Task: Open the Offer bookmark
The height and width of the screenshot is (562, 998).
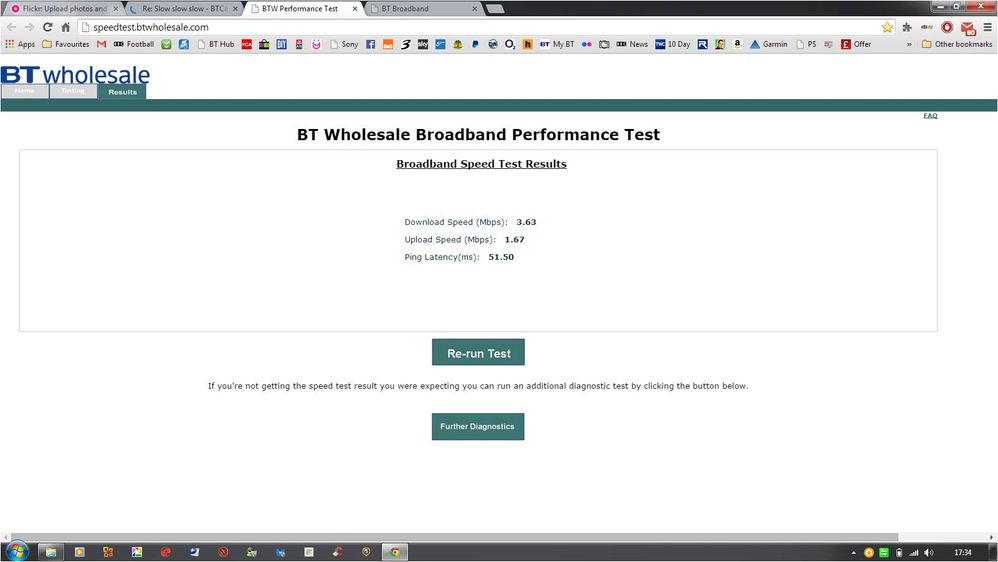Action: [x=856, y=44]
